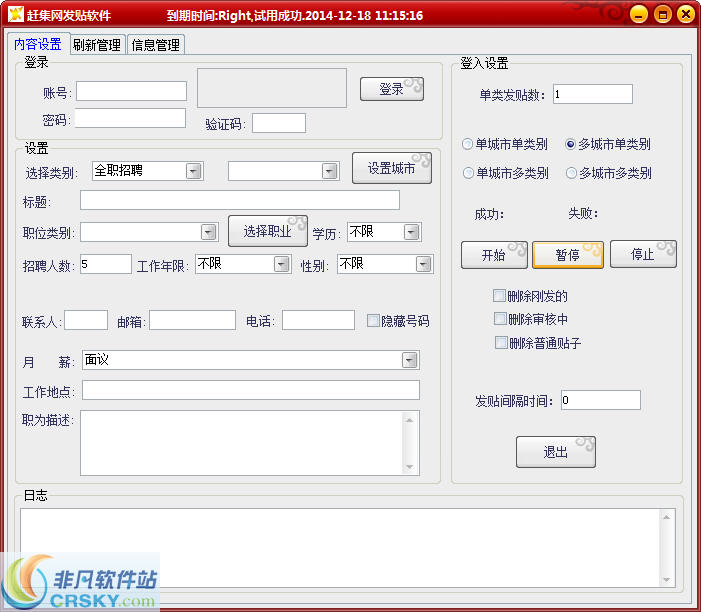Click inside the 职为描述 text area
This screenshot has height=612, width=701.
coord(241,443)
